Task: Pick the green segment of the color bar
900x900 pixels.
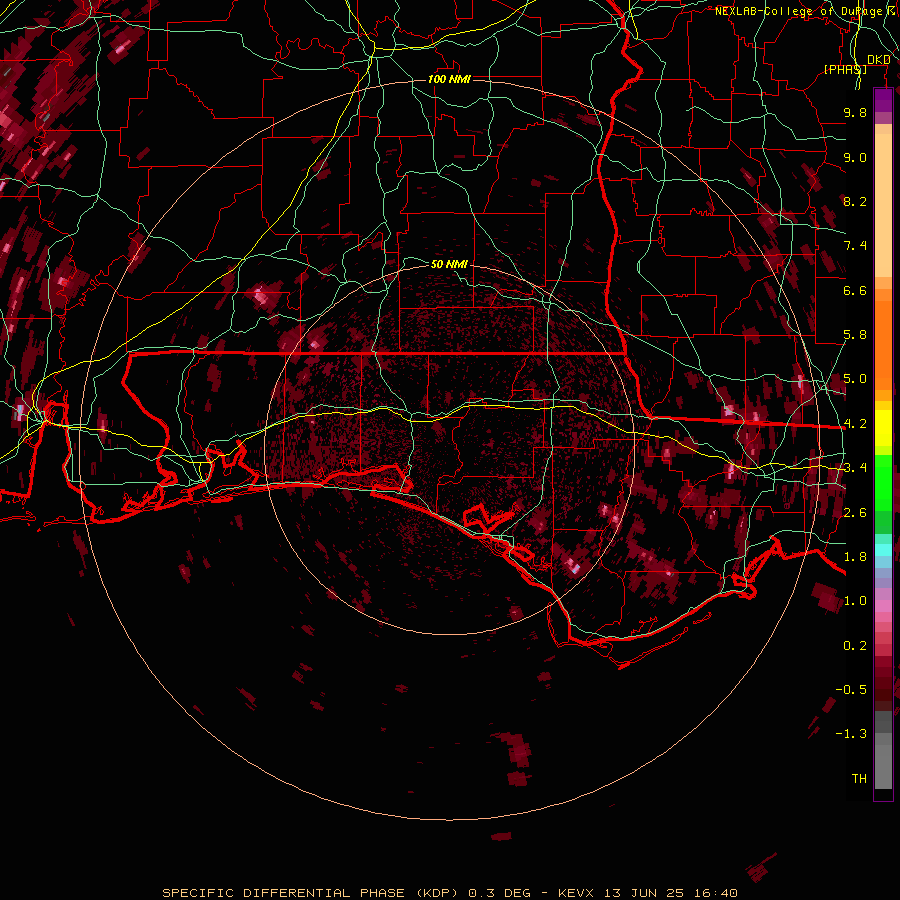Action: tap(883, 482)
